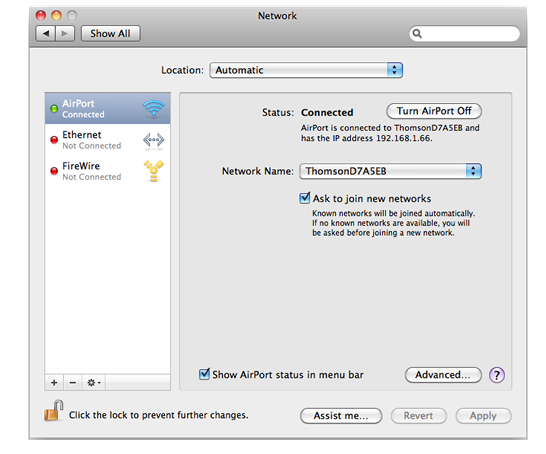The height and width of the screenshot is (454, 546).
Task: Remove selected service with minus button
Action: [73, 383]
